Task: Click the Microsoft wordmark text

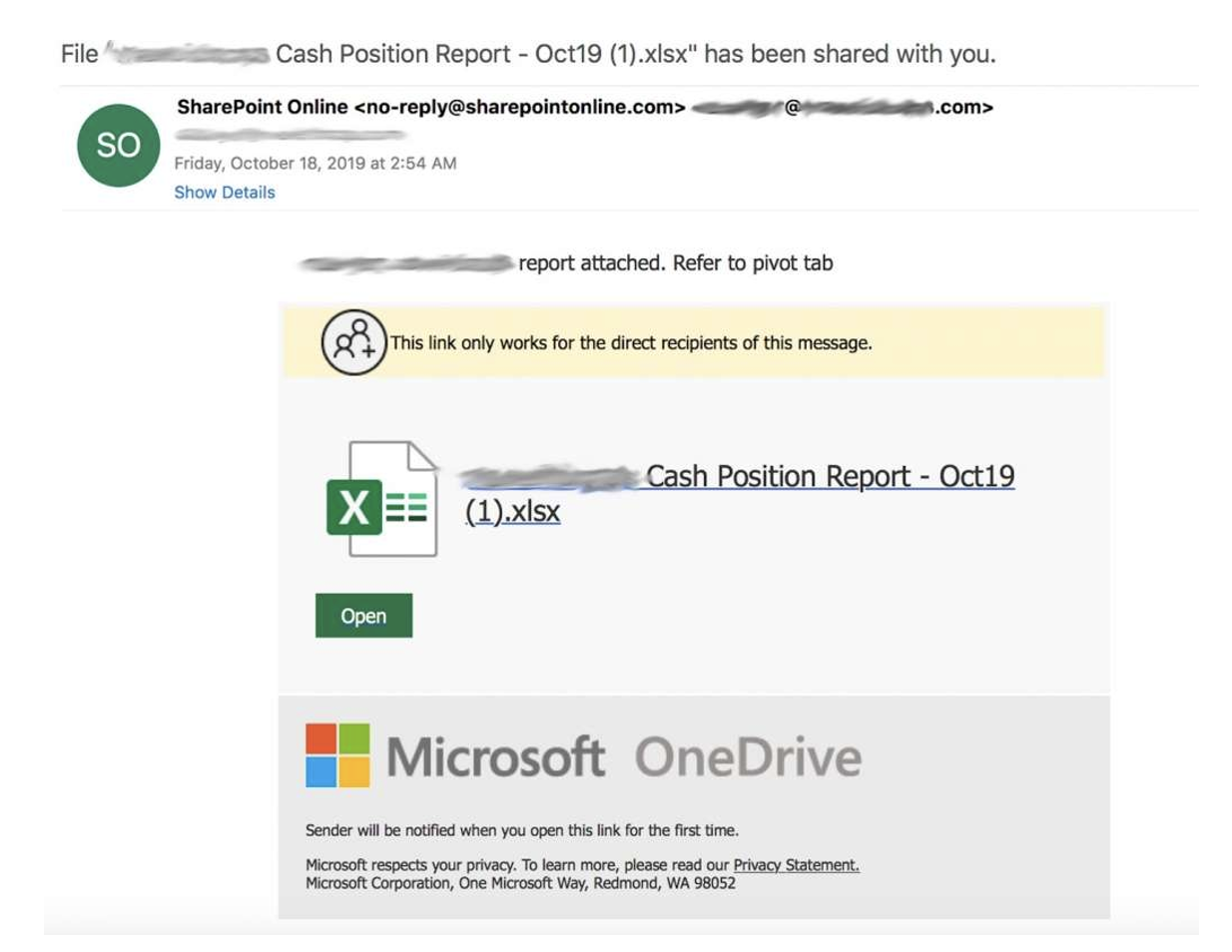Action: (495, 756)
